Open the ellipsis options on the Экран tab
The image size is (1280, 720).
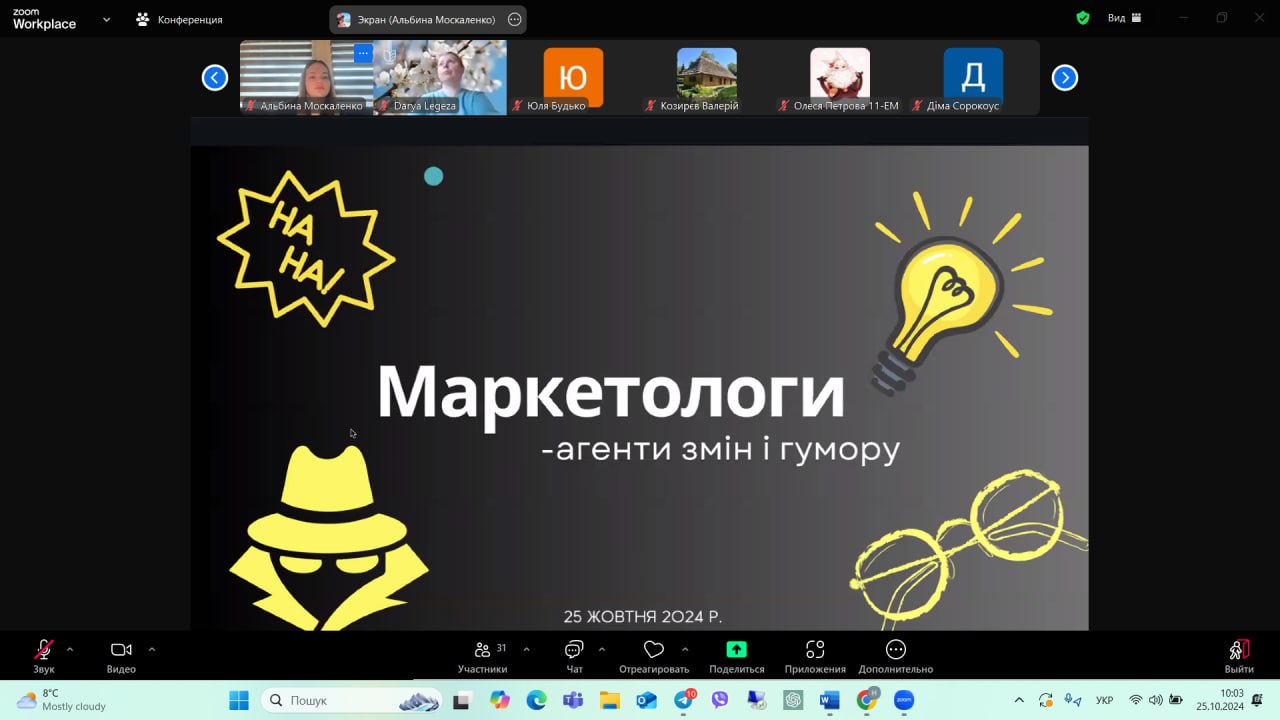pos(515,19)
